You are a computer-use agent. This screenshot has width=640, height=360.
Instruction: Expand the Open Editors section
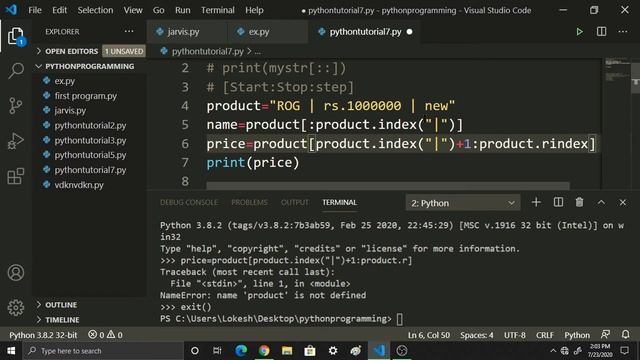89,51
